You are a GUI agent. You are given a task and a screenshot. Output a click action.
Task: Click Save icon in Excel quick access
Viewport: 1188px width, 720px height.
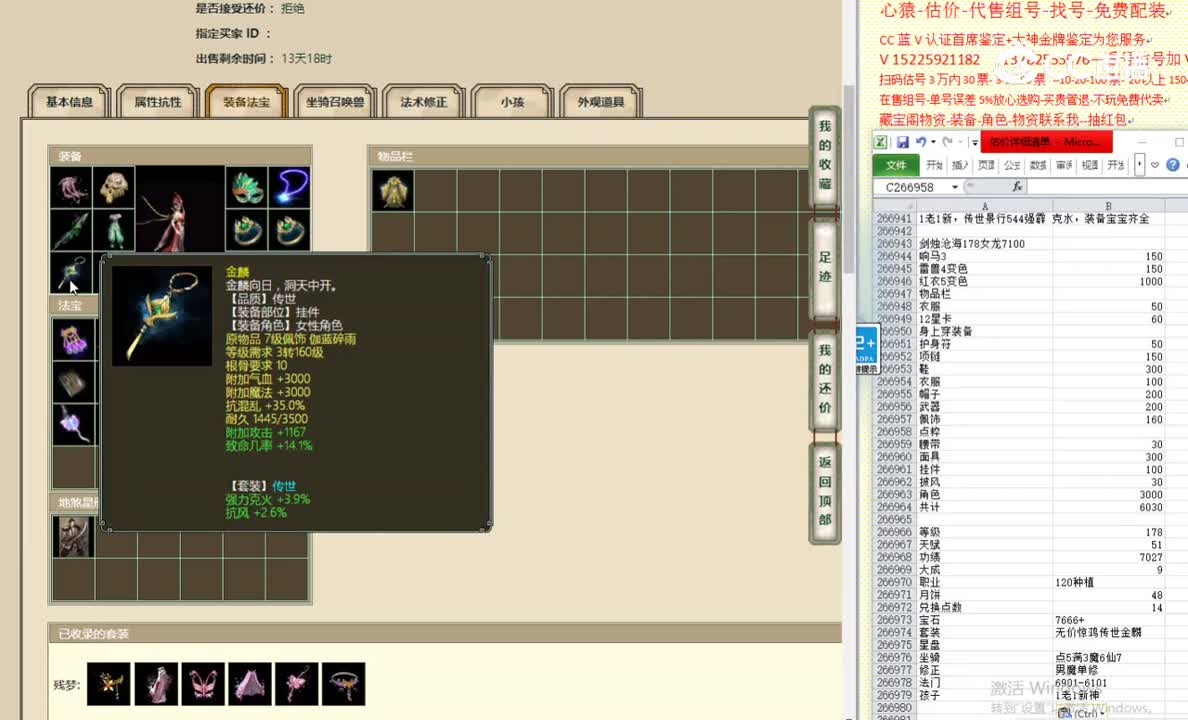click(x=902, y=142)
